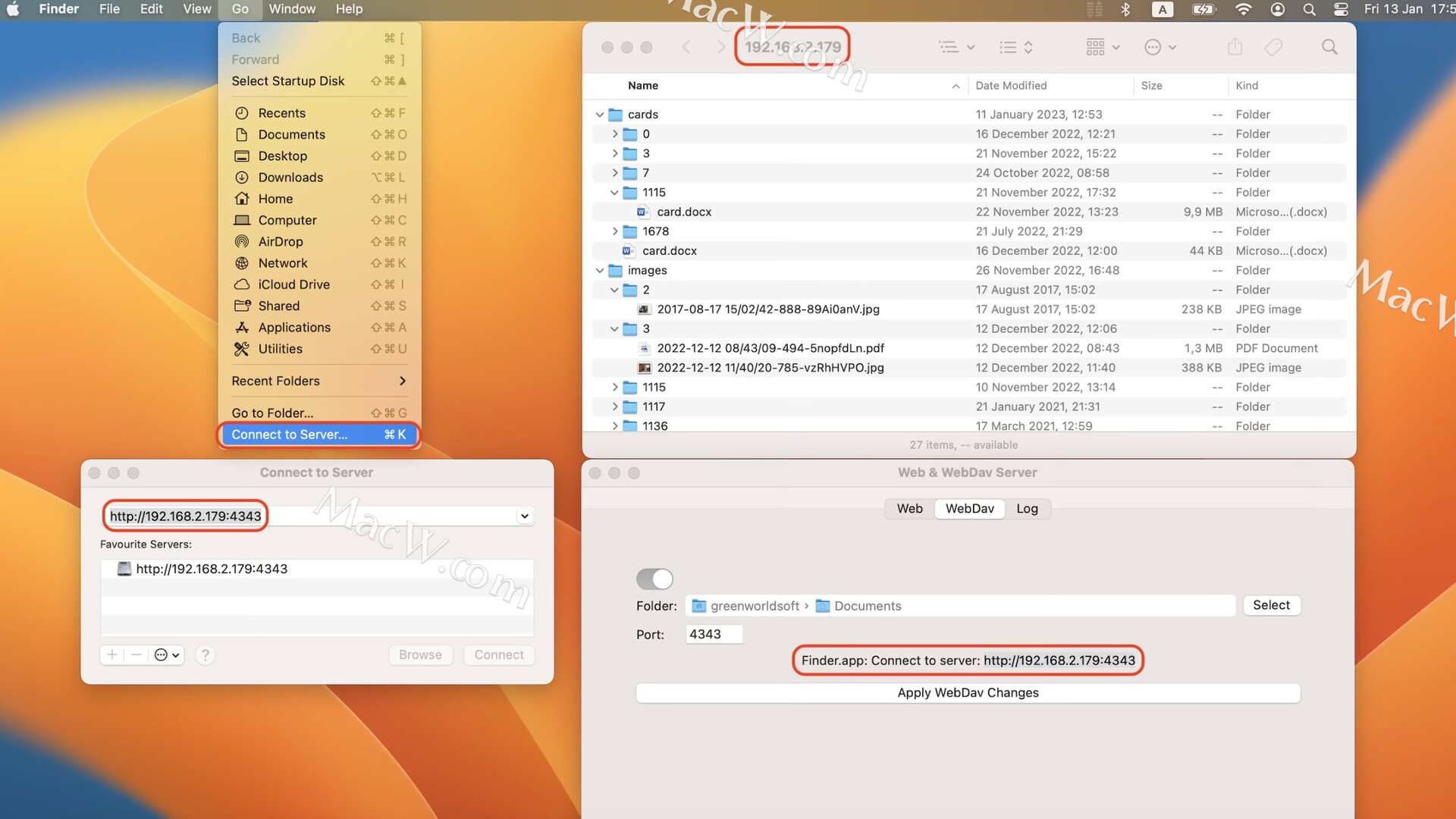Choose Documents in the Go menu
The image size is (1456, 819).
click(x=319, y=134)
